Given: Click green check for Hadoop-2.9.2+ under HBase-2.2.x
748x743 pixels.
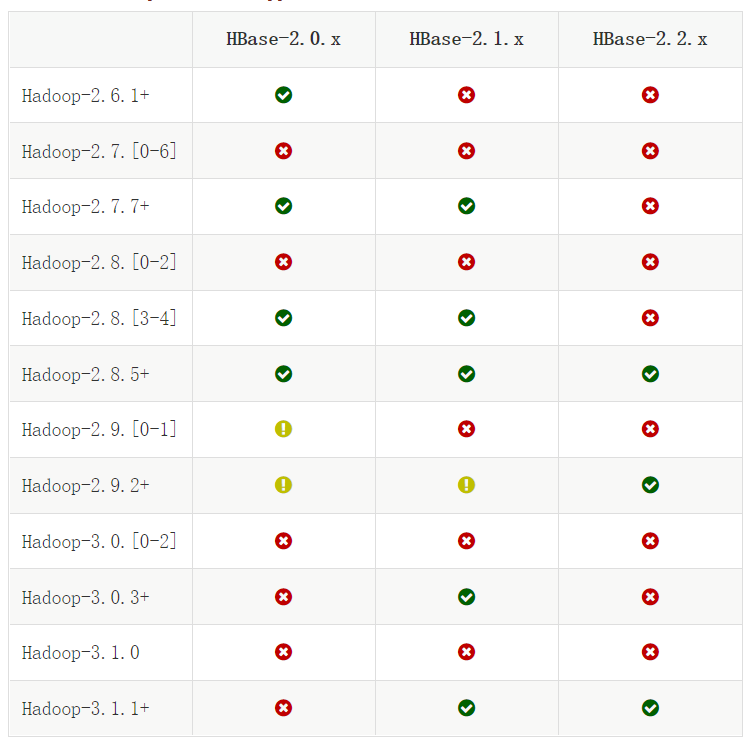Looking at the screenshot, I should (650, 485).
